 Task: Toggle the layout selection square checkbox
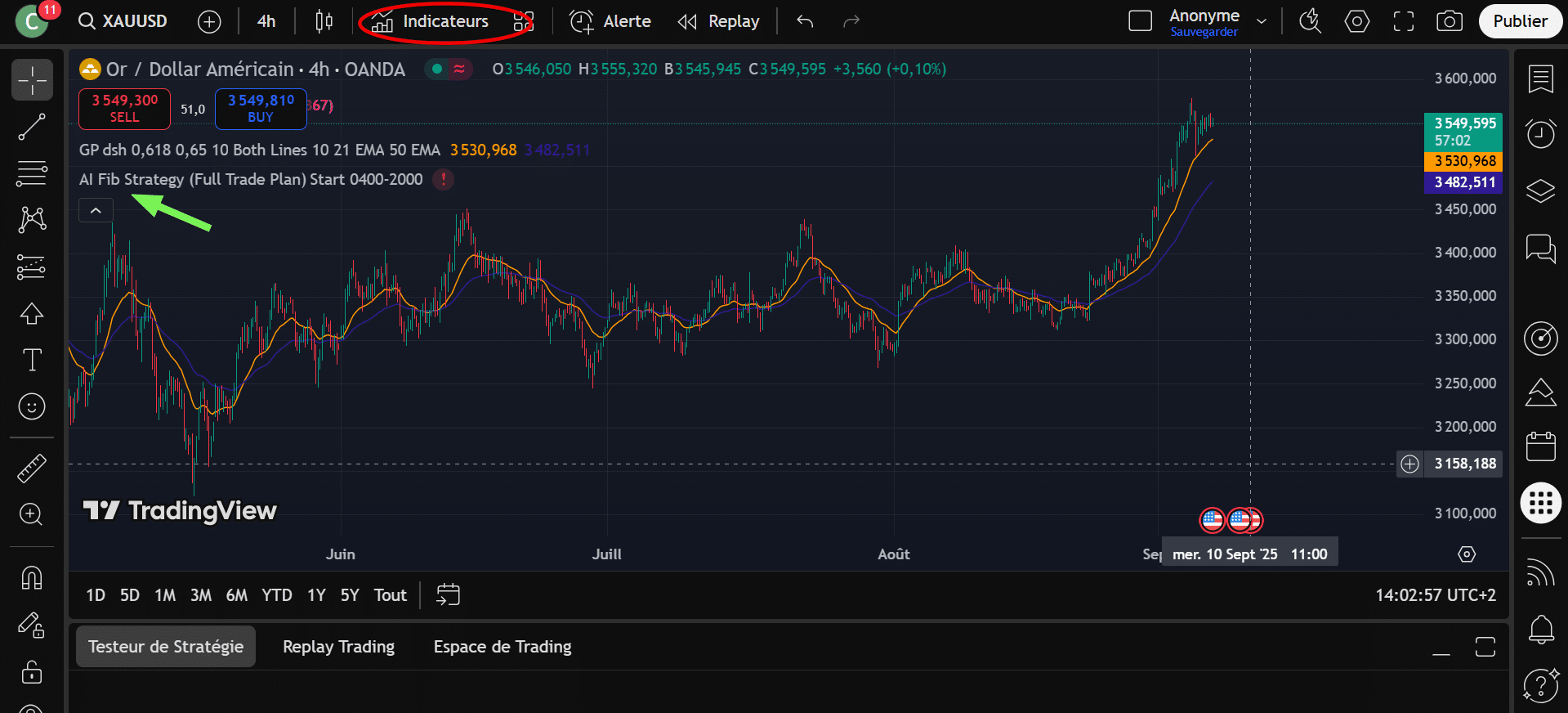(1140, 21)
